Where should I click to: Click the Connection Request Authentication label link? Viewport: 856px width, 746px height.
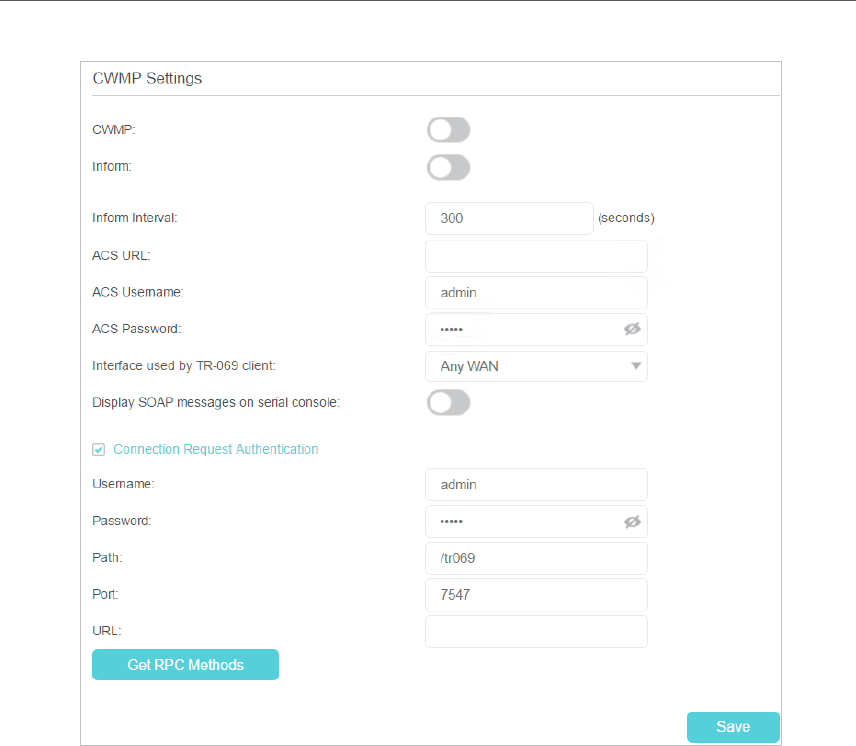(x=216, y=450)
